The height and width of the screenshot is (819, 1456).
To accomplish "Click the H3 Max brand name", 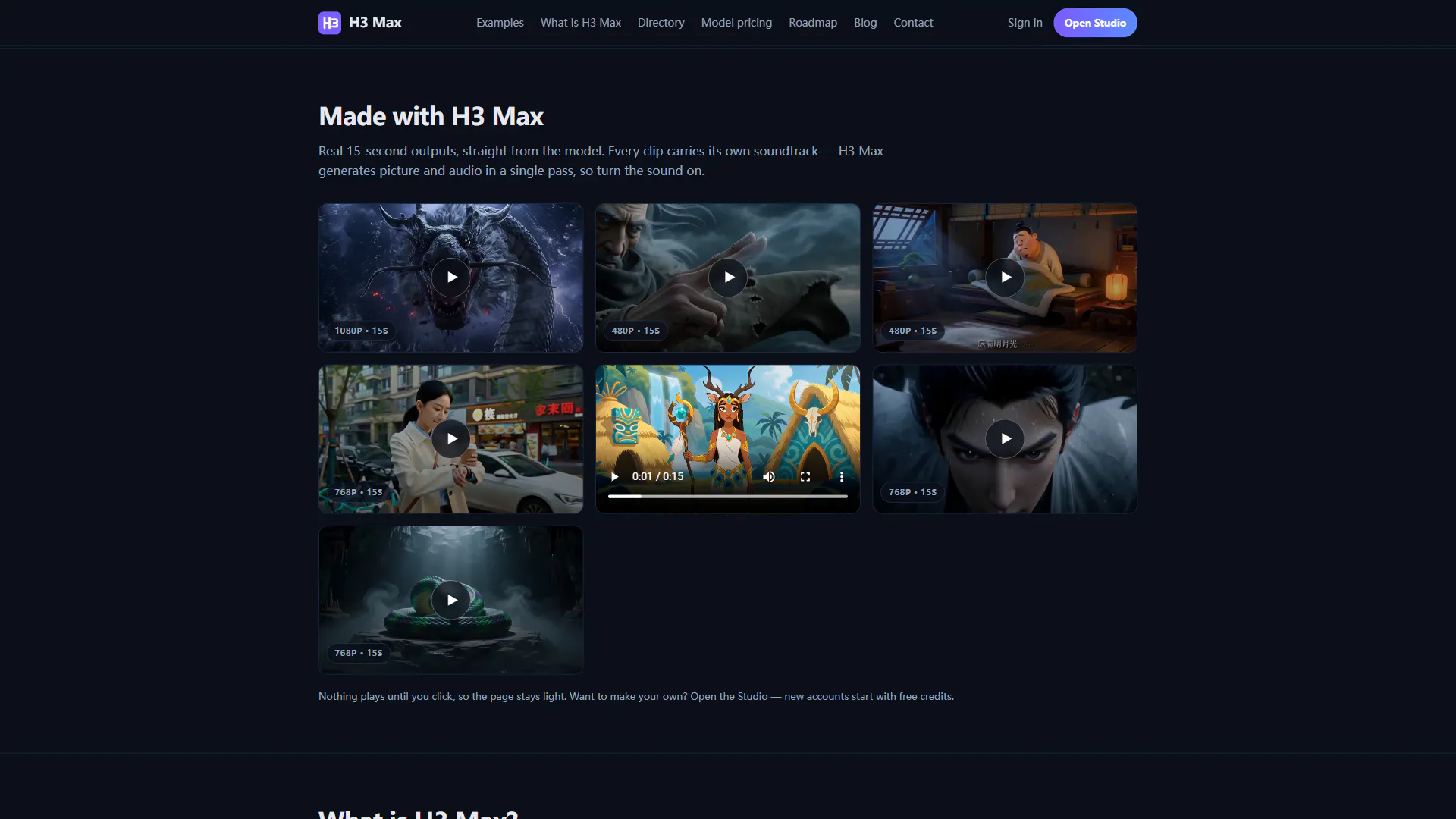I will (375, 23).
